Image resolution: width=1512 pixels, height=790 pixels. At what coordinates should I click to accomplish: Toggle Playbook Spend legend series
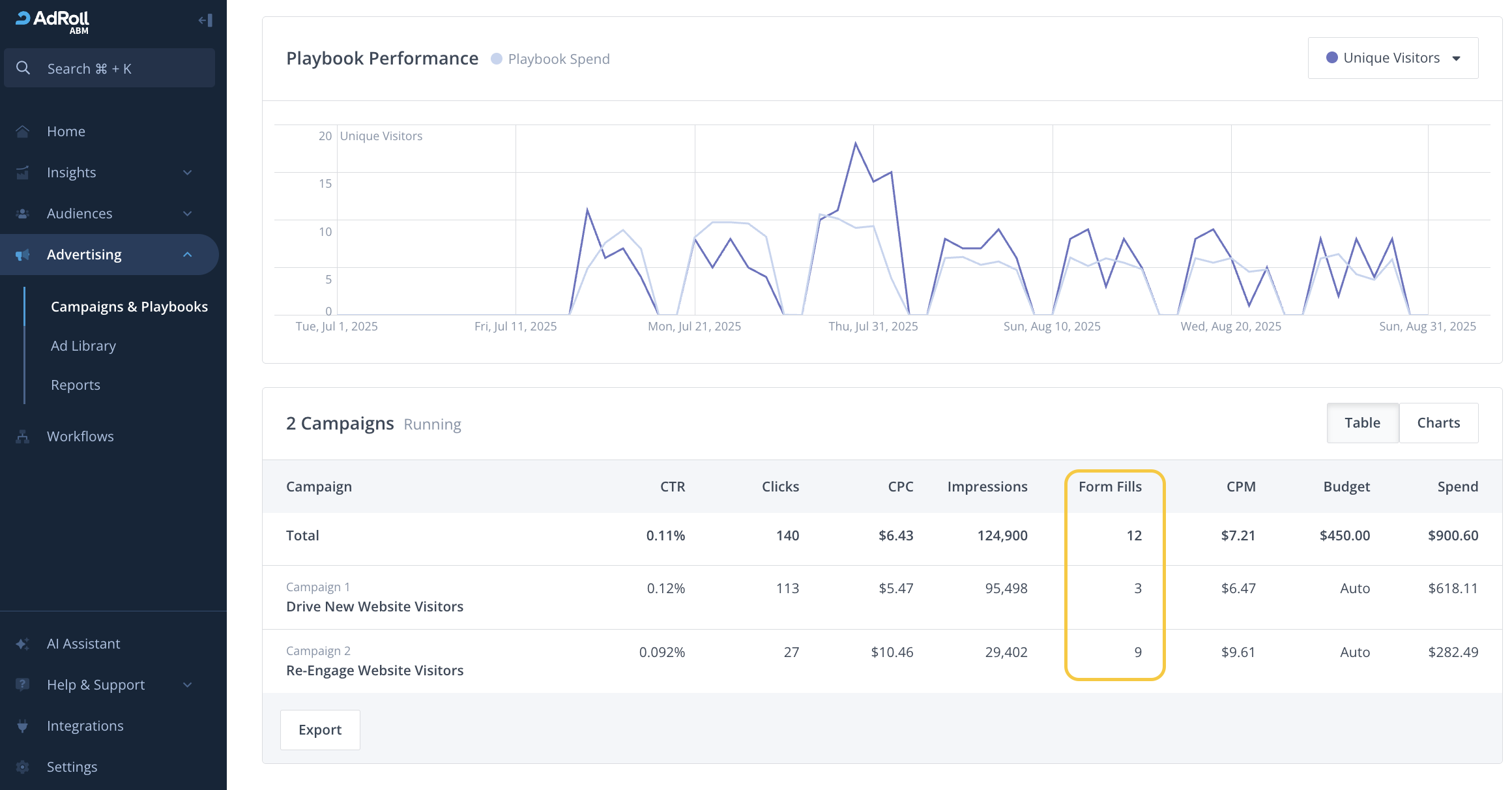[x=551, y=59]
